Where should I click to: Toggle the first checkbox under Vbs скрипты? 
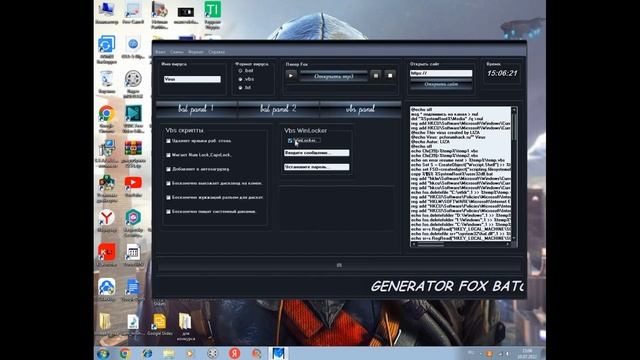168,141
